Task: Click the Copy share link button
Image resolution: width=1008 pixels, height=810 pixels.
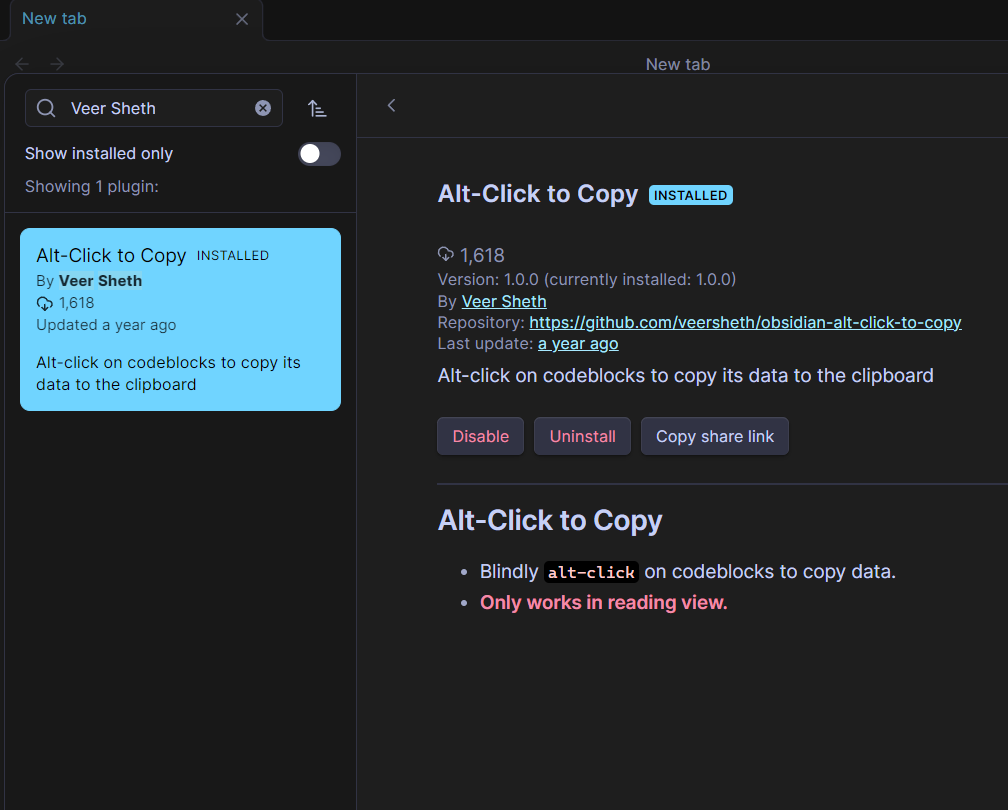Action: pos(715,436)
